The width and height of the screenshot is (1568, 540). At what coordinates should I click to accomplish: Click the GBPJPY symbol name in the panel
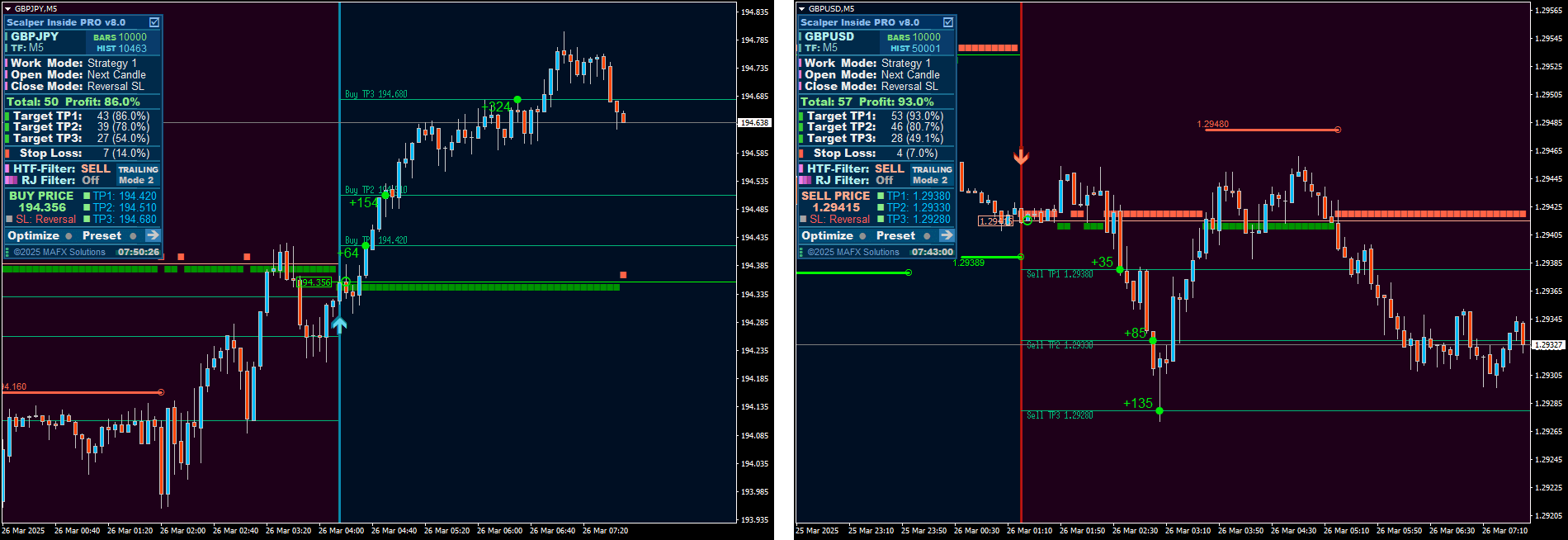tap(35, 36)
